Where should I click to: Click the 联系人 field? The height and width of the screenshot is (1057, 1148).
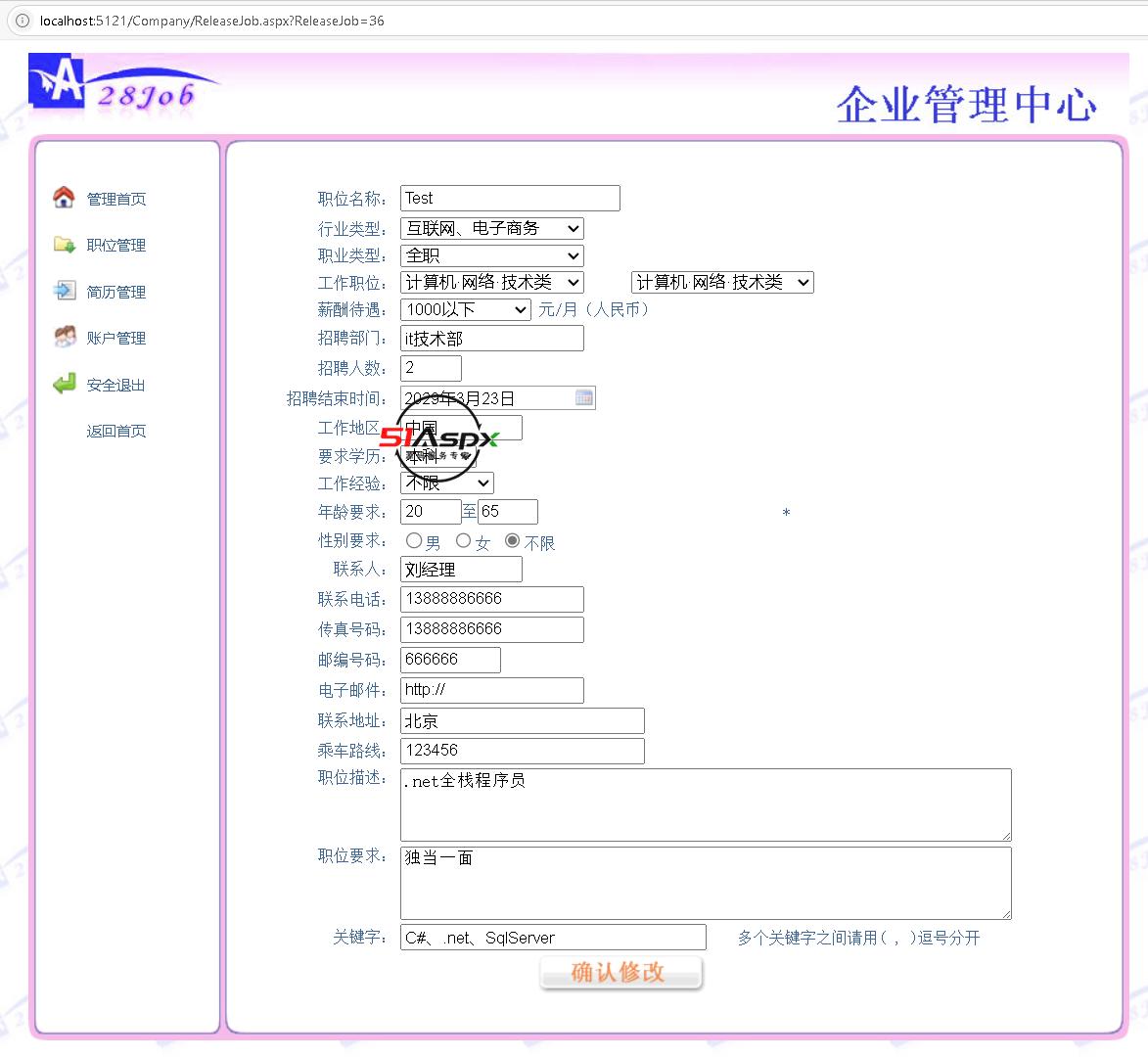click(x=461, y=570)
